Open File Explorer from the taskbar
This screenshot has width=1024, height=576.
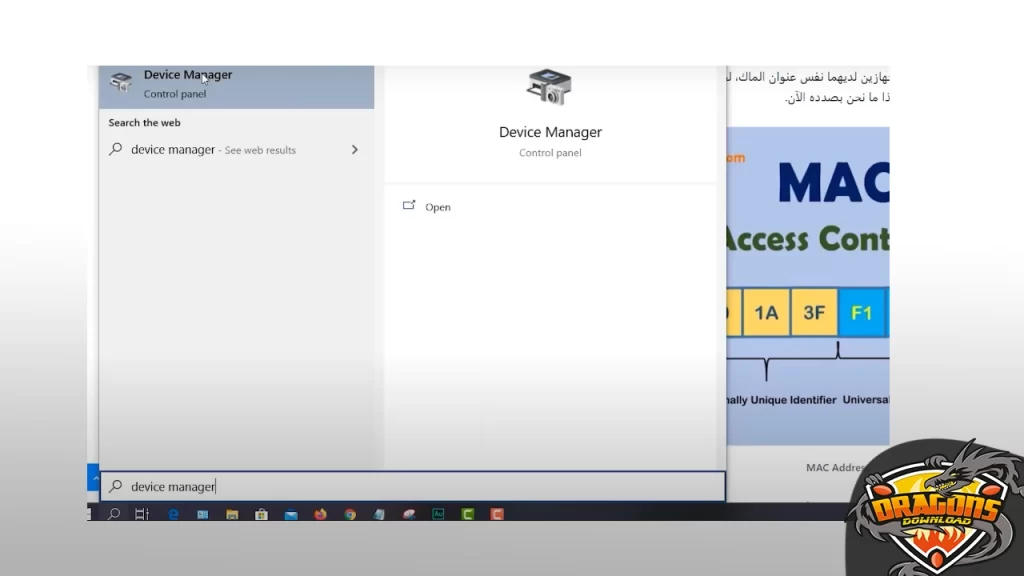pos(232,514)
